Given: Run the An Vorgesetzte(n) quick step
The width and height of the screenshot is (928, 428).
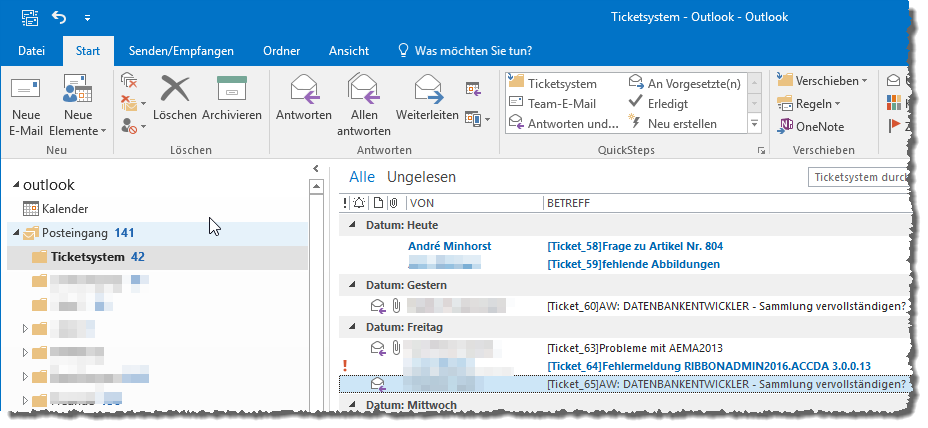Looking at the screenshot, I should [x=684, y=83].
